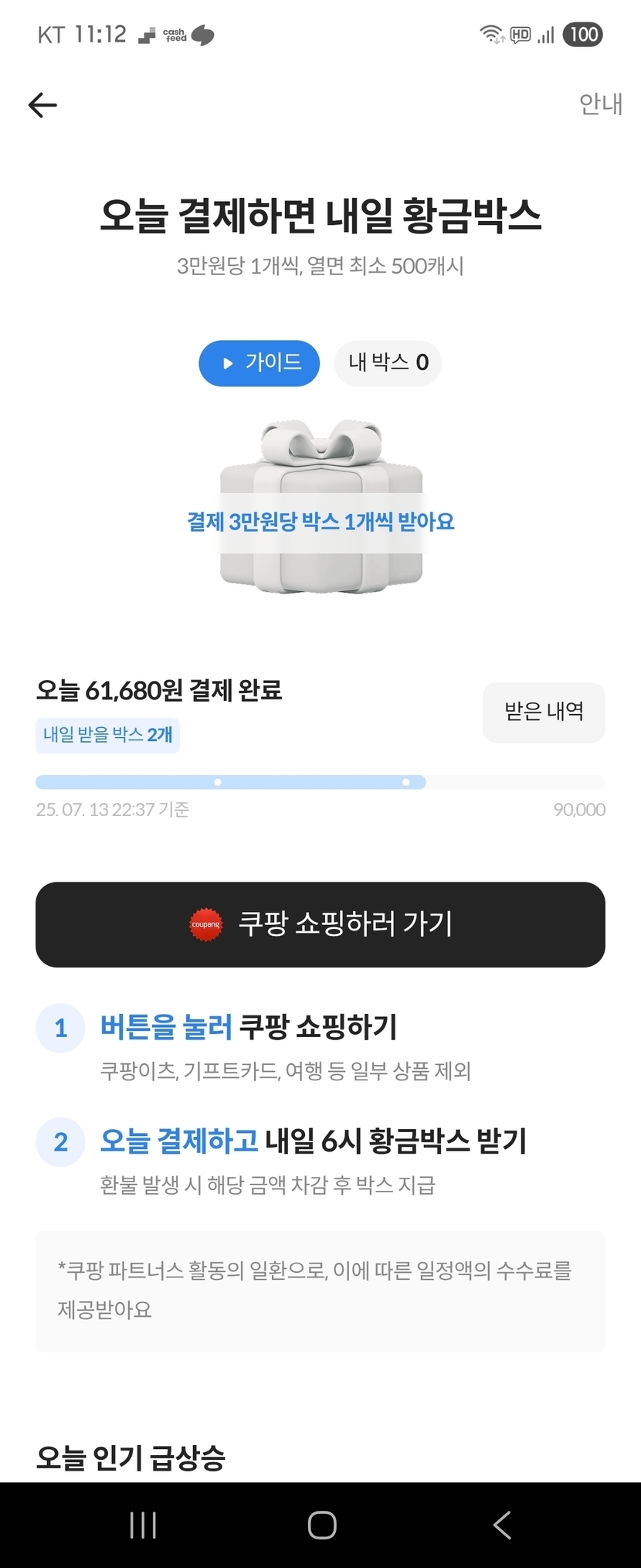Tap second milestone dot on progress bar
641x1568 pixels.
(x=406, y=782)
